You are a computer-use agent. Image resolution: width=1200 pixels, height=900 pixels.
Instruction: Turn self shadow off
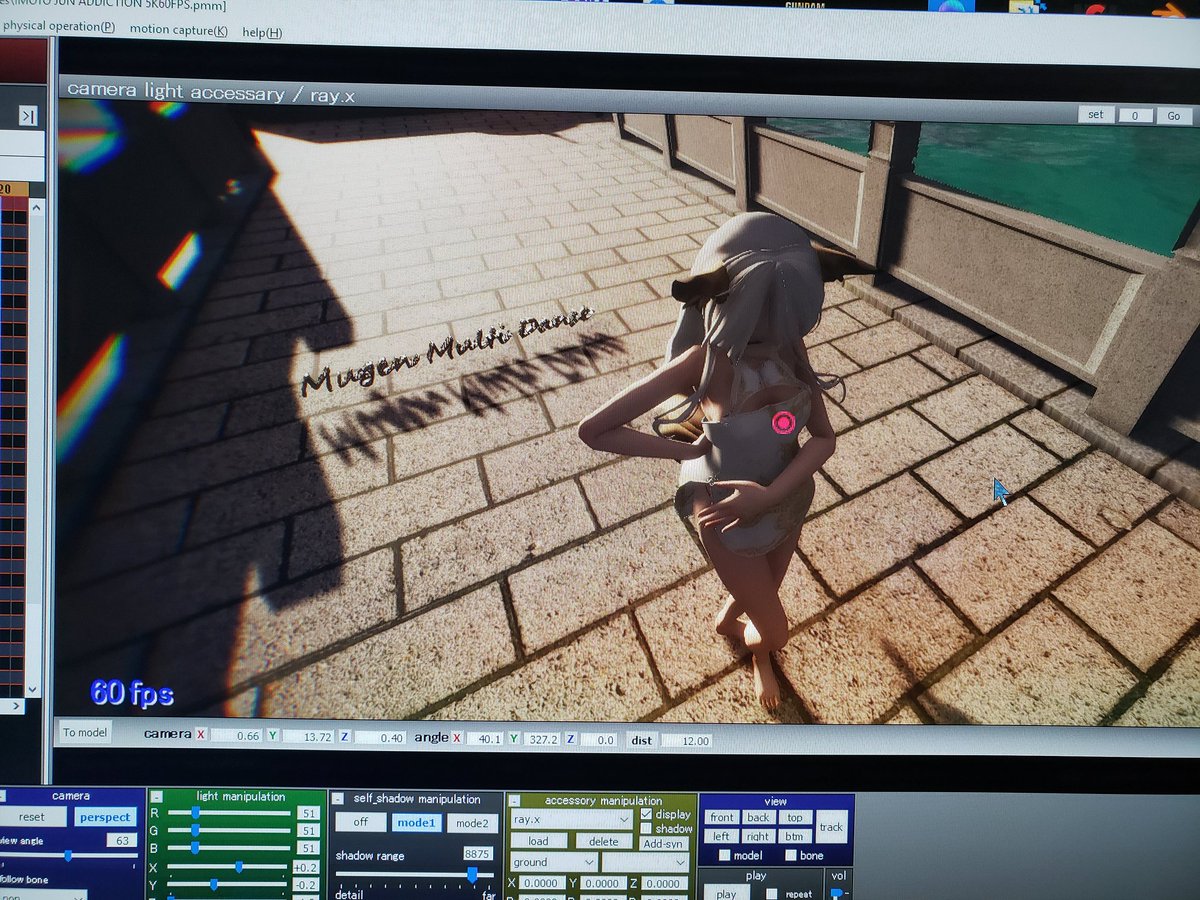360,822
